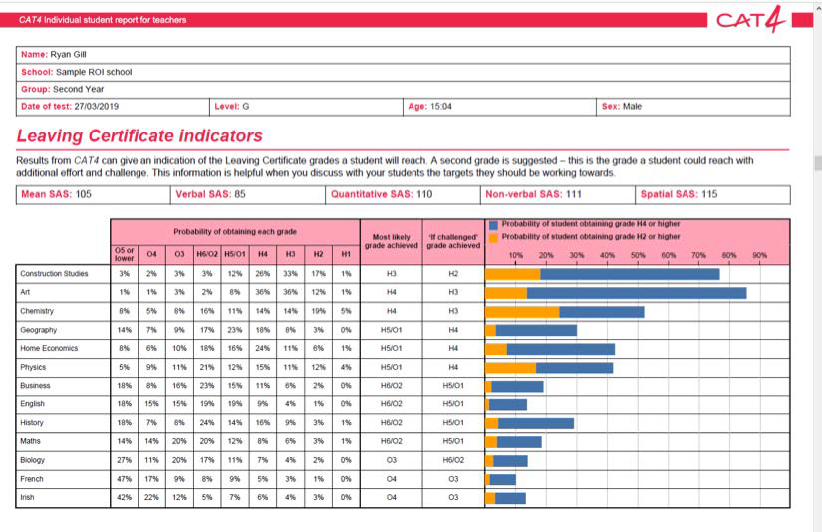Click the Home Economics row label
The image size is (822, 532).
coord(49,349)
